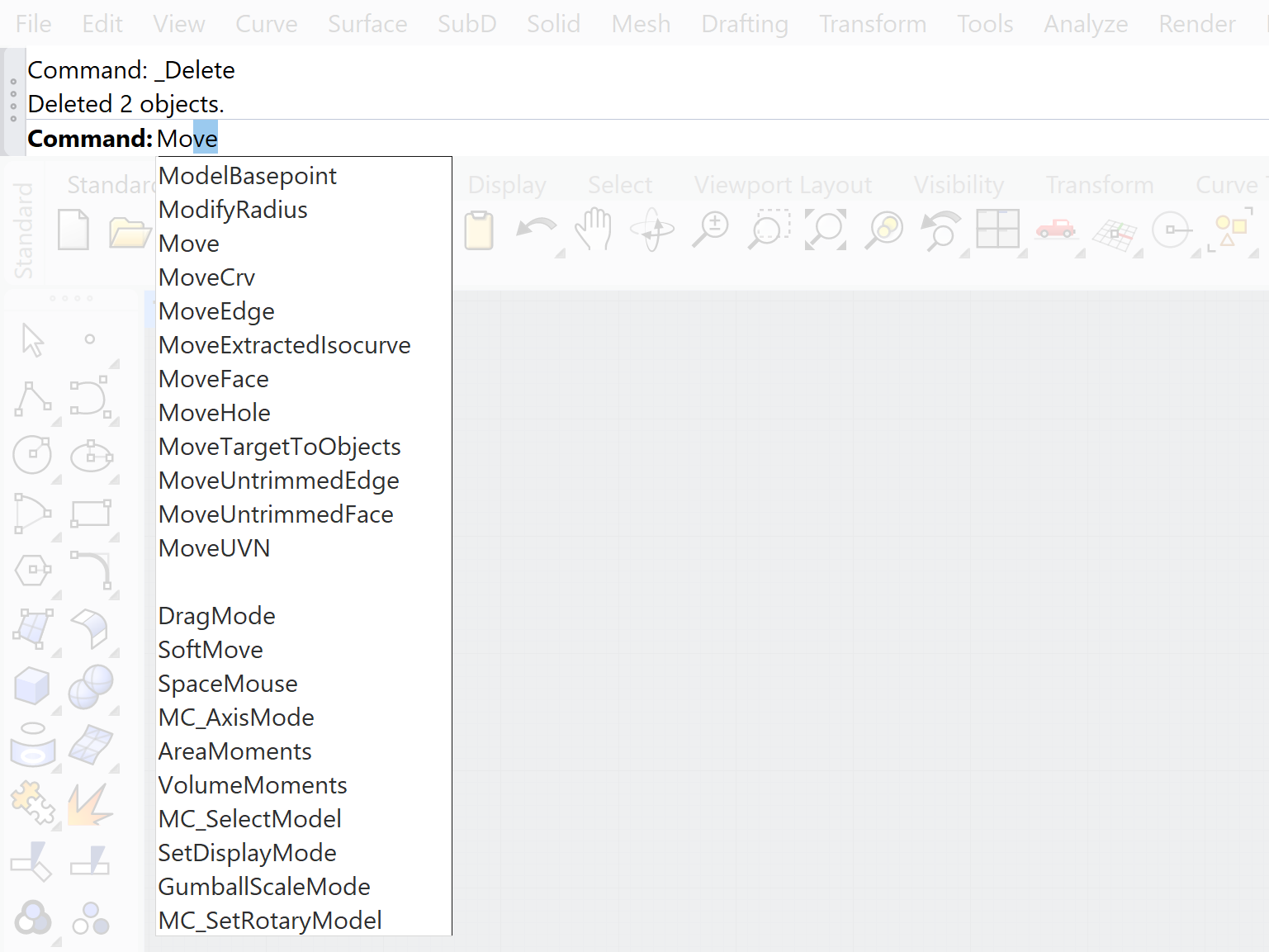Open the four-viewport layout icon
The width and height of the screenshot is (1269, 952).
point(997,229)
